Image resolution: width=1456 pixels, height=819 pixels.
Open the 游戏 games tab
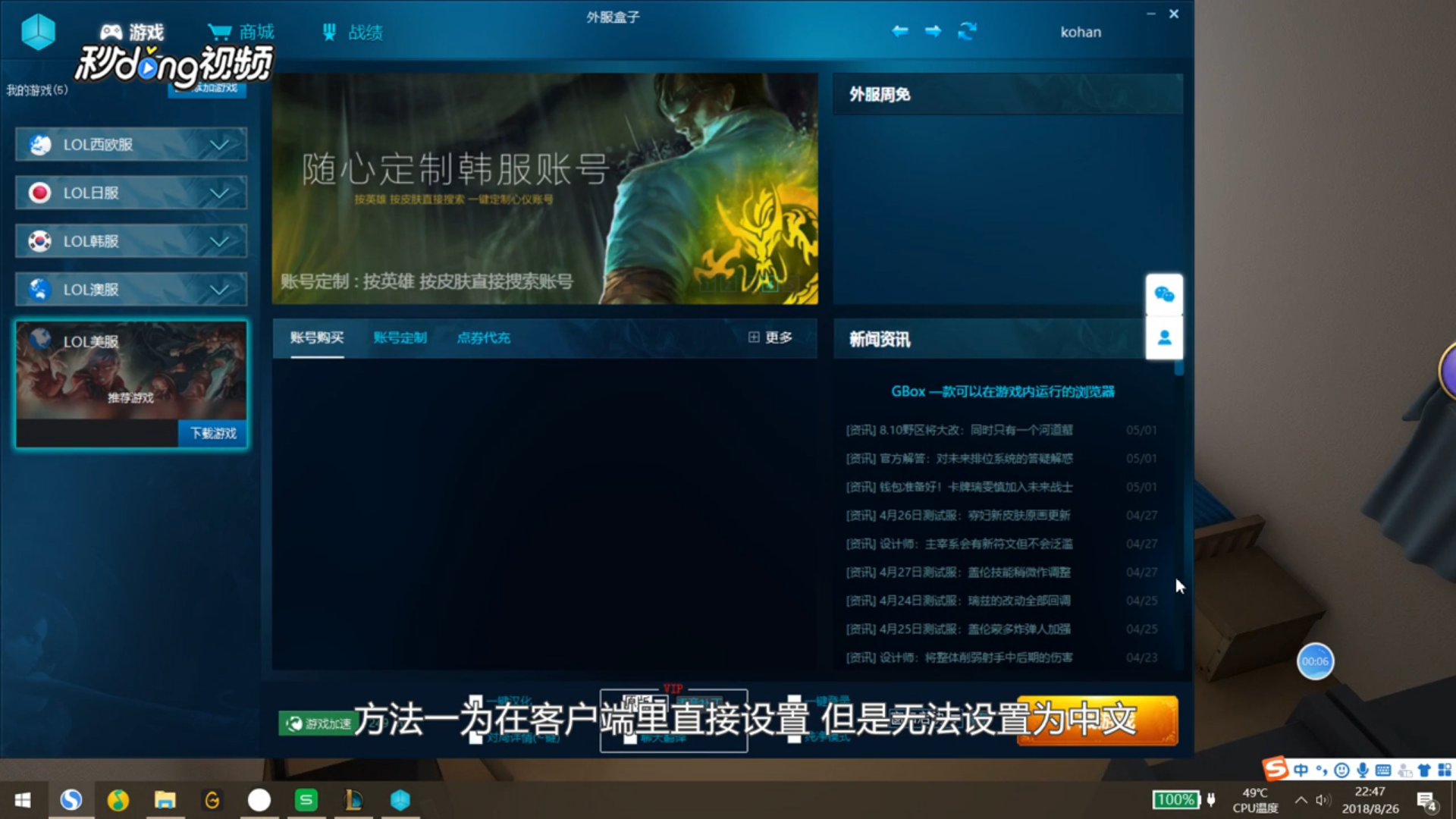coord(133,32)
